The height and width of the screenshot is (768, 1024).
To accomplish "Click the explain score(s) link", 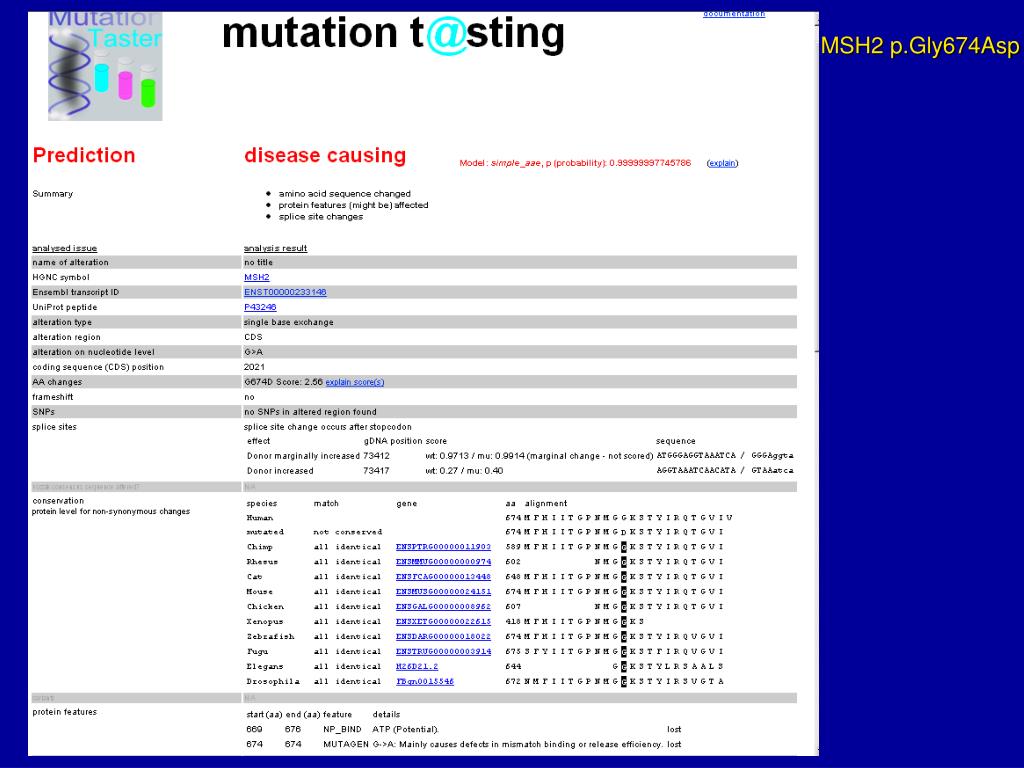I will coord(355,383).
